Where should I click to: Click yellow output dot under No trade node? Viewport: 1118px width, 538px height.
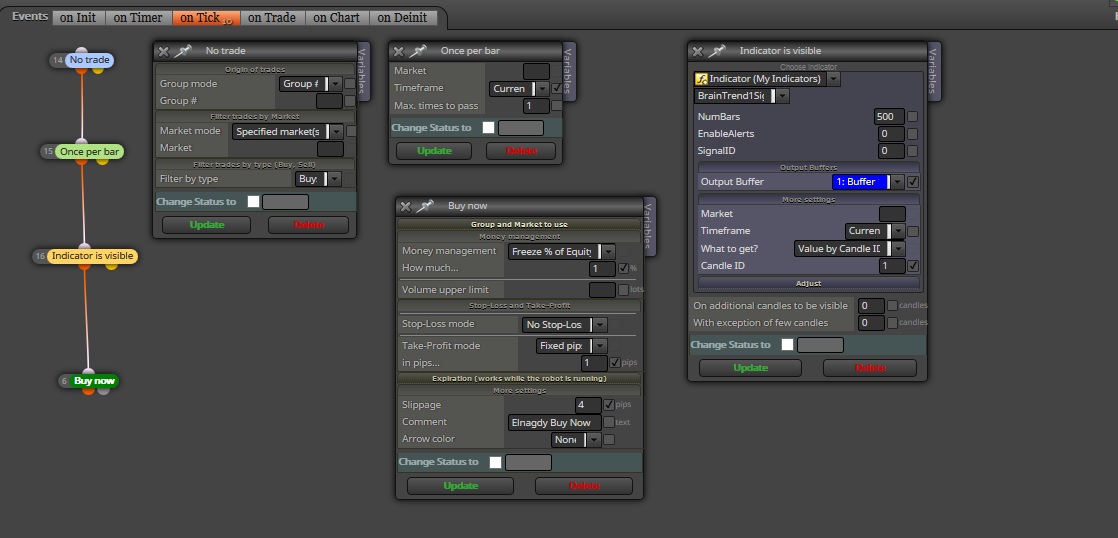(98, 70)
